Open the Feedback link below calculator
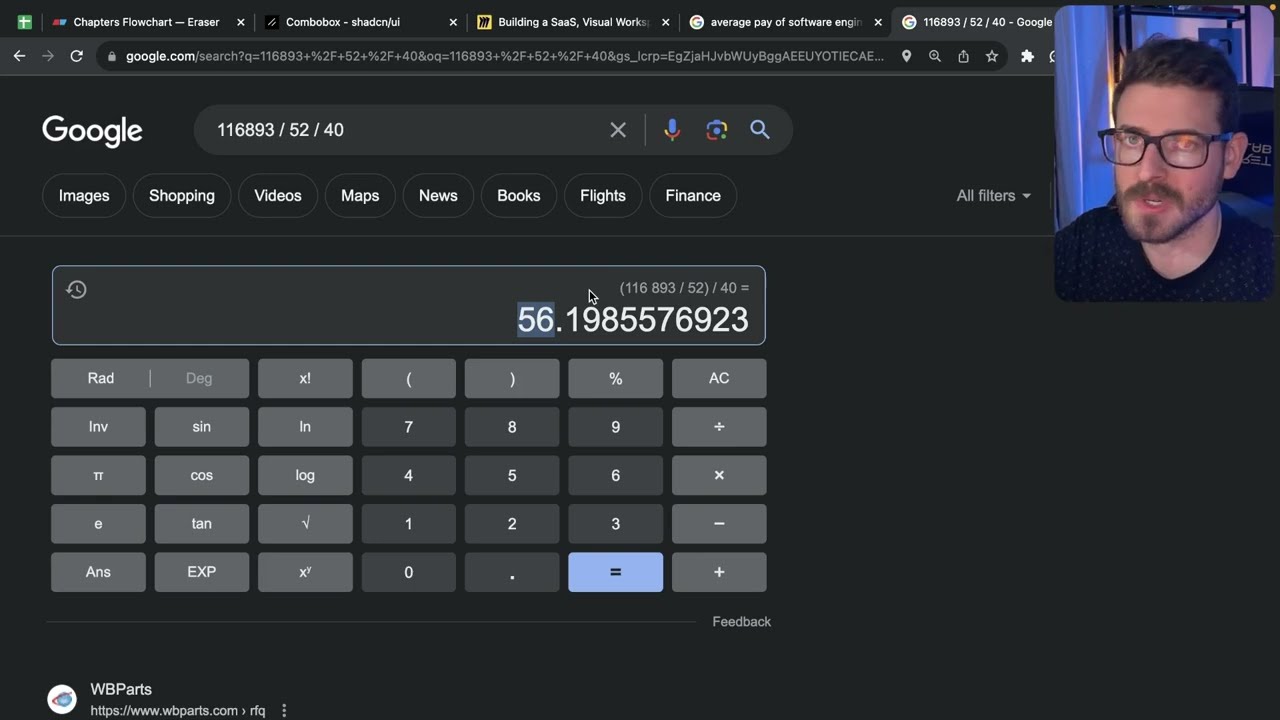 pos(741,622)
